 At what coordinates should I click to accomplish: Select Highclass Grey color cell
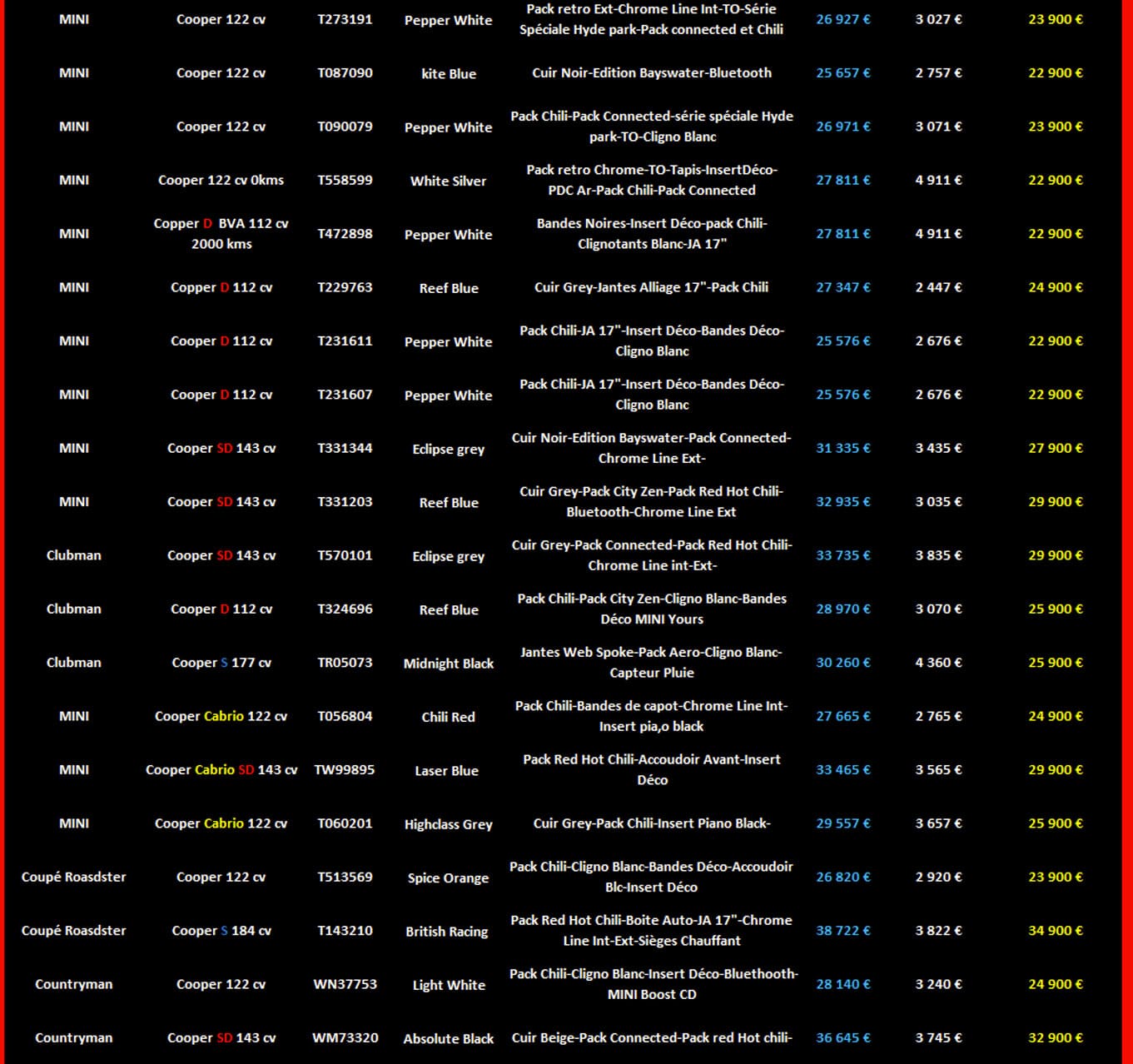click(449, 824)
